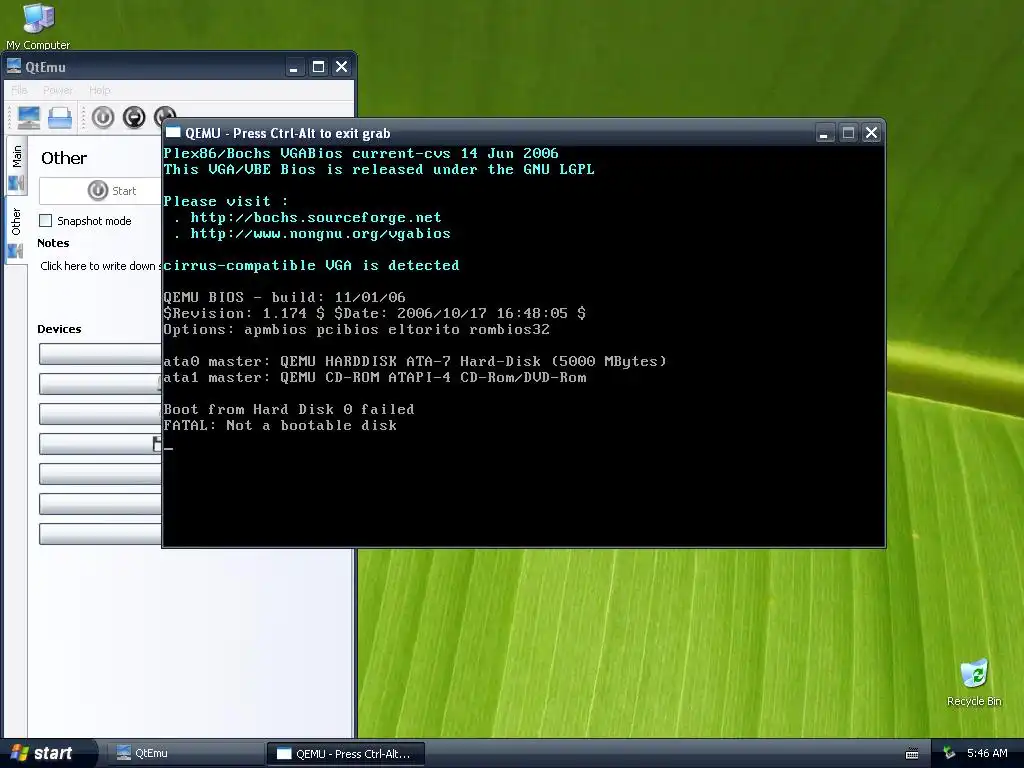Enable the Snapshot mode checkbox
Screen dimensions: 1024x768
click(x=46, y=221)
